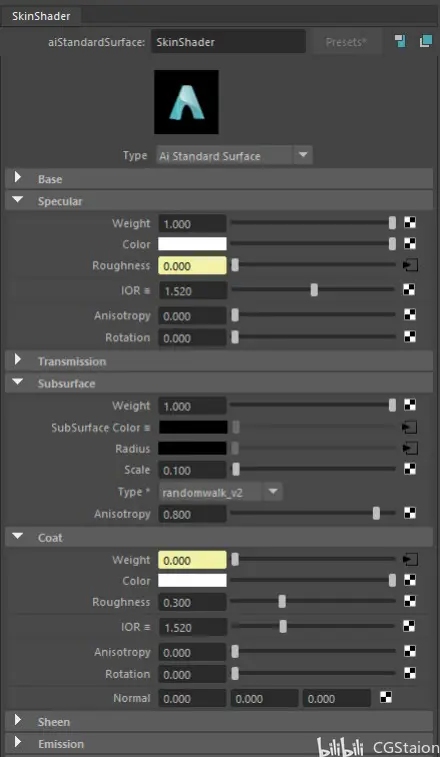This screenshot has height=757, width=440.
Task: Click Coat IOR map checker icon
Action: [410, 626]
